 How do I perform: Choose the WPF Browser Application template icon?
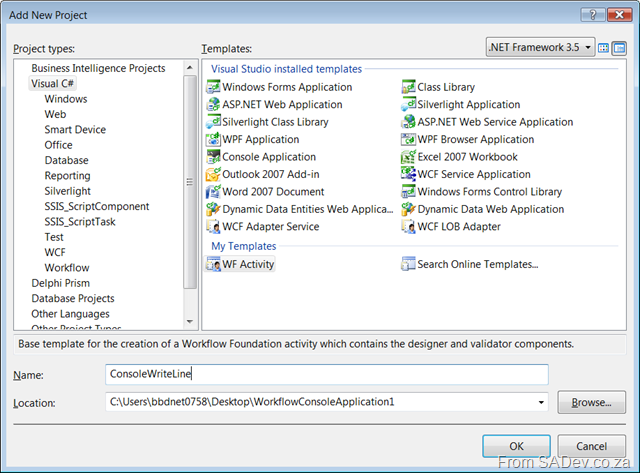[408, 140]
